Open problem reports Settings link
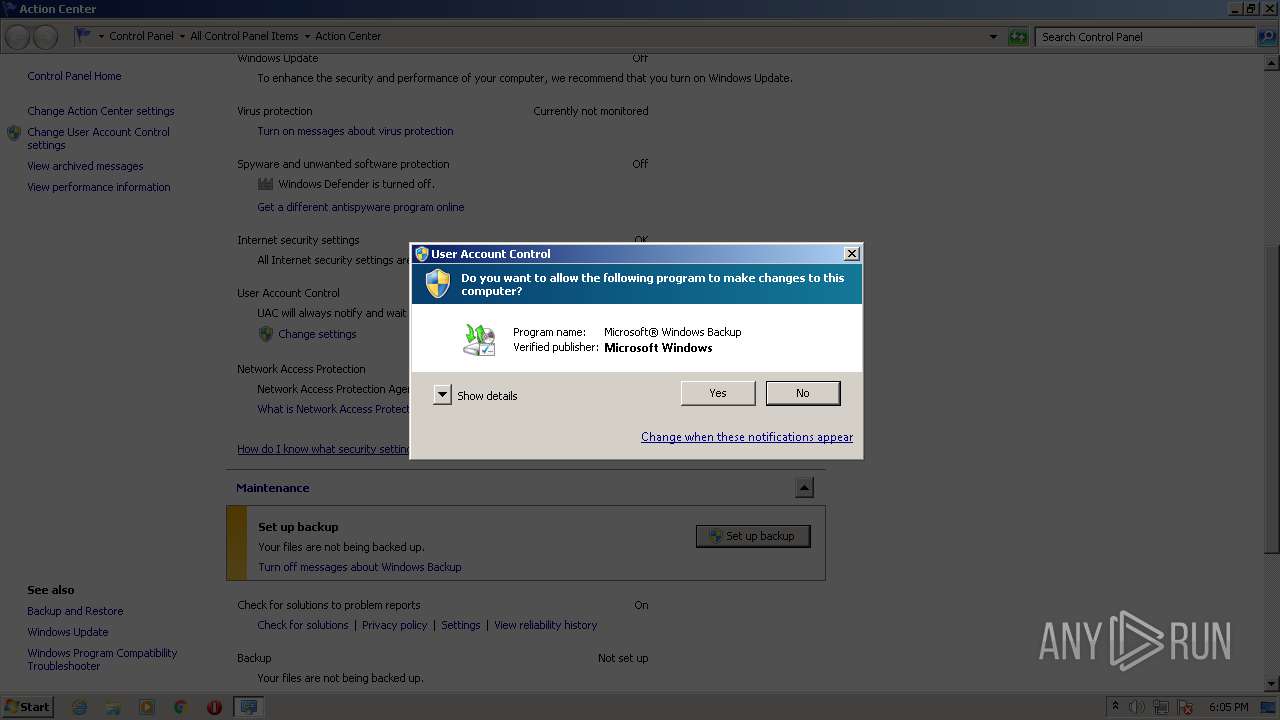1280x720 pixels. 461,625
